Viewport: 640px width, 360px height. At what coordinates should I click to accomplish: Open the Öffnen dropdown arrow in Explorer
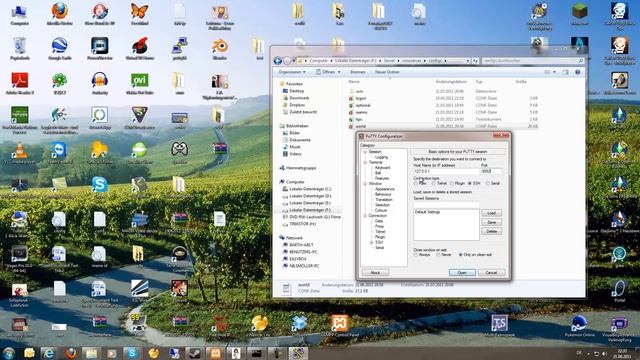[x=339, y=72]
